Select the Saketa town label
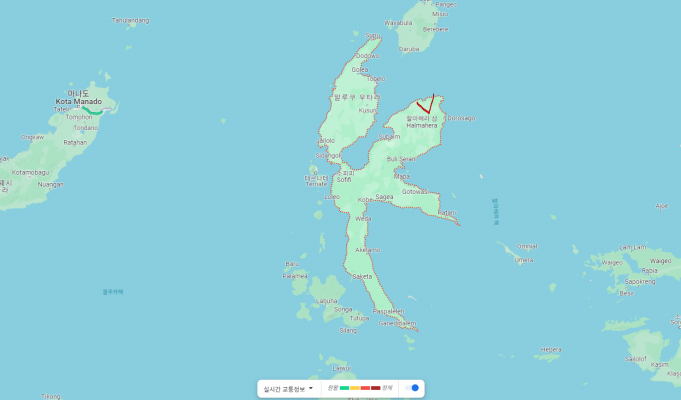681x400 pixels. [x=362, y=276]
